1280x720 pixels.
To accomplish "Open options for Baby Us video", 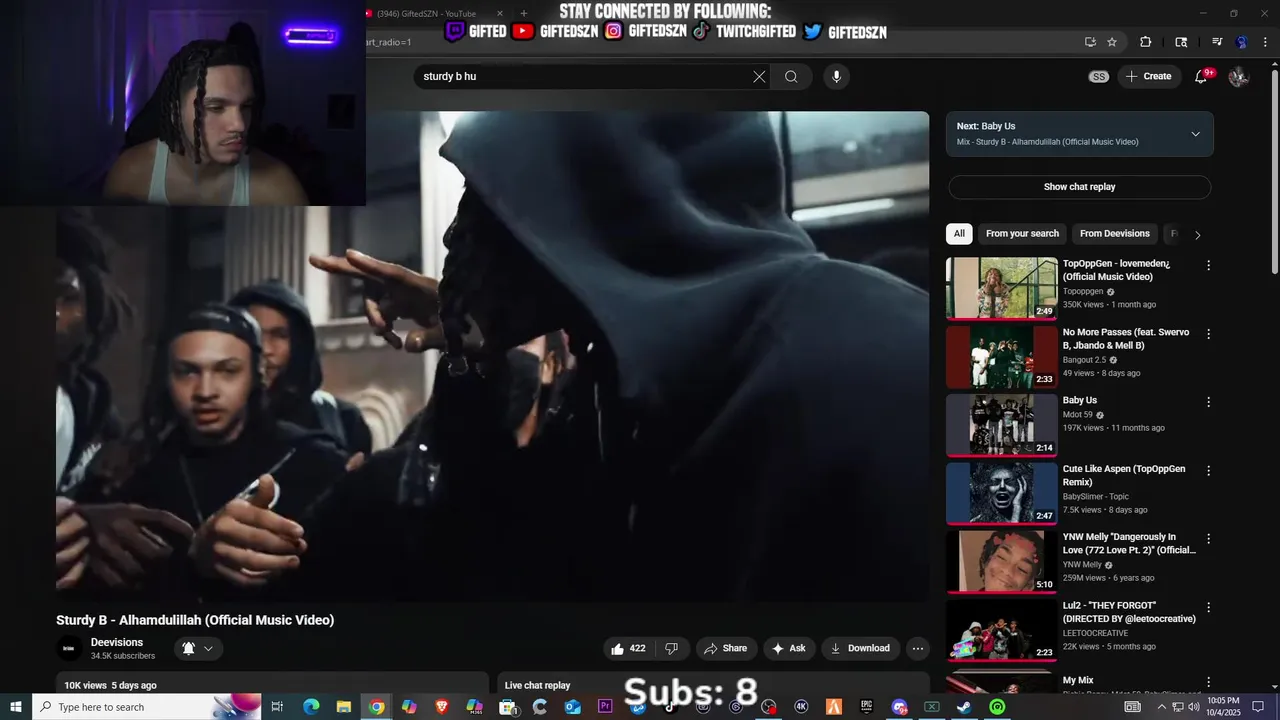I will (1208, 402).
